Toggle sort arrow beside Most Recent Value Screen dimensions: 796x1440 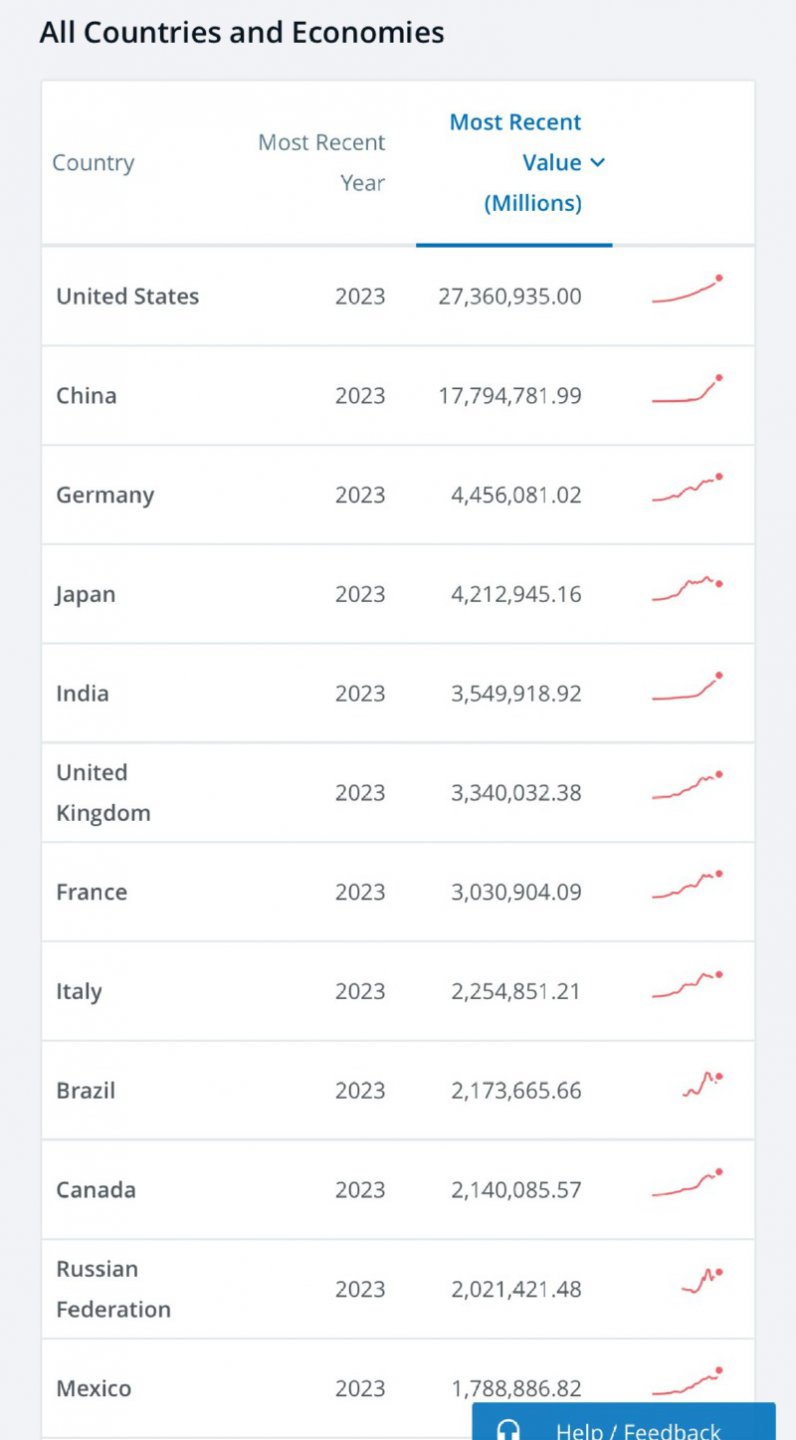tap(598, 163)
